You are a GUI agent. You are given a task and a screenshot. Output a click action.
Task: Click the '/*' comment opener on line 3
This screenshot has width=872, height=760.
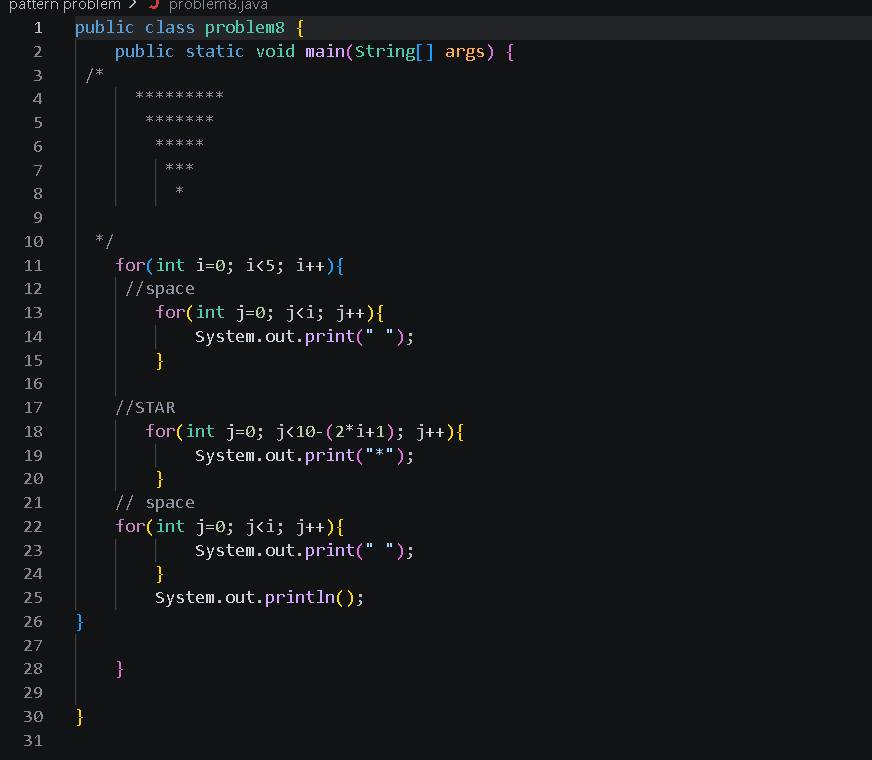[95, 74]
